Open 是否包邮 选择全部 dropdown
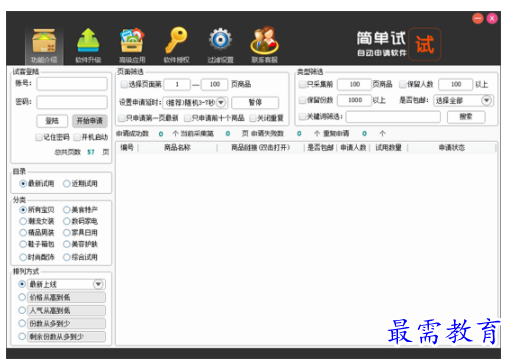 coord(463,100)
